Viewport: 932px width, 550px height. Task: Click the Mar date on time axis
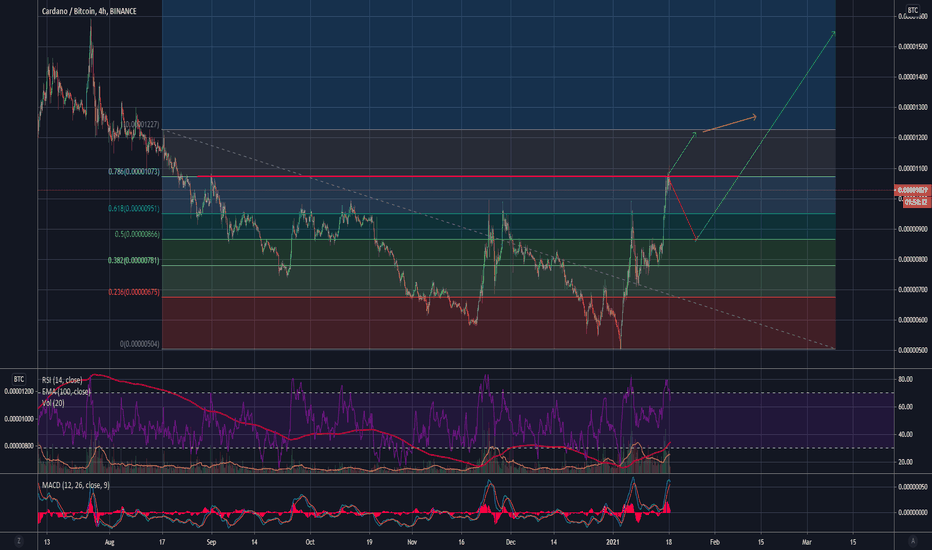tap(807, 542)
